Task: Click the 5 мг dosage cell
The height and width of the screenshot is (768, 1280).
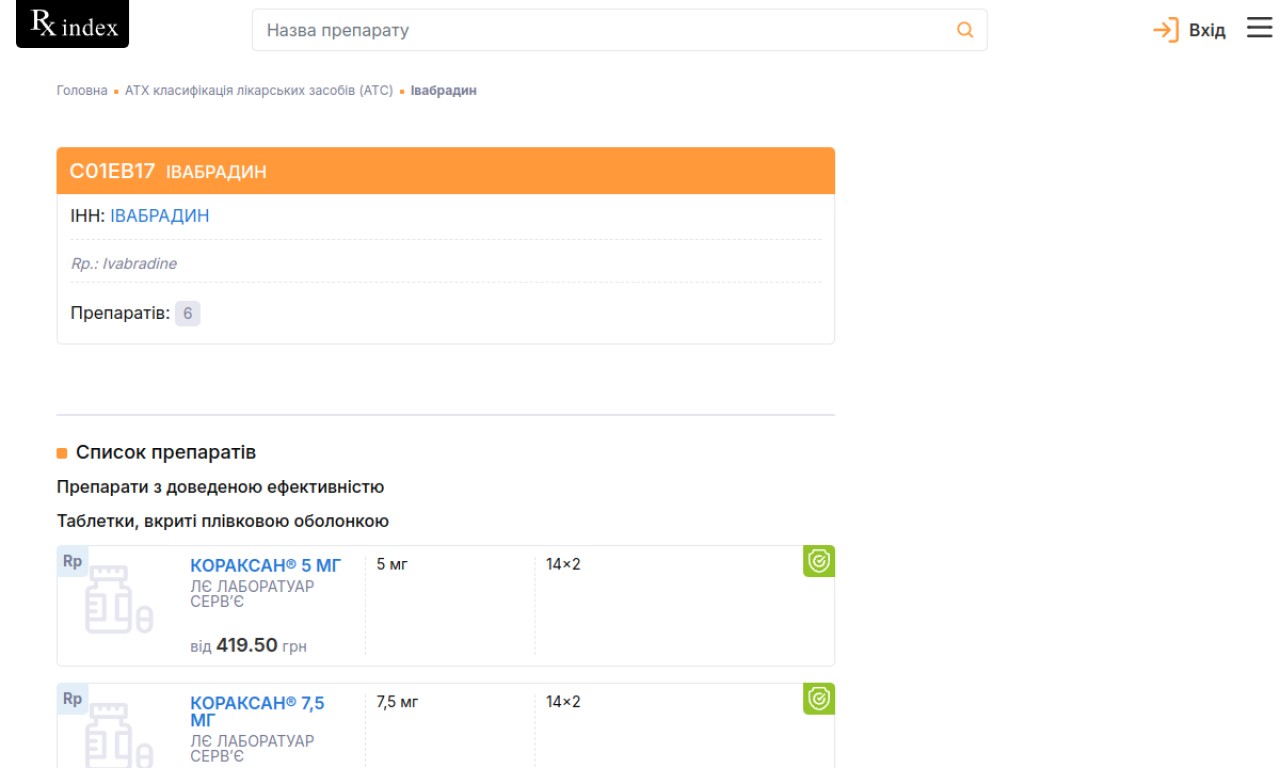Action: 392,565
